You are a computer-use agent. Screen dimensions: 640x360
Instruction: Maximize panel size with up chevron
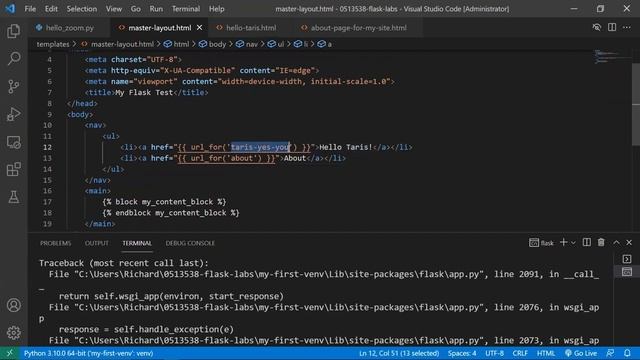(x=616, y=242)
